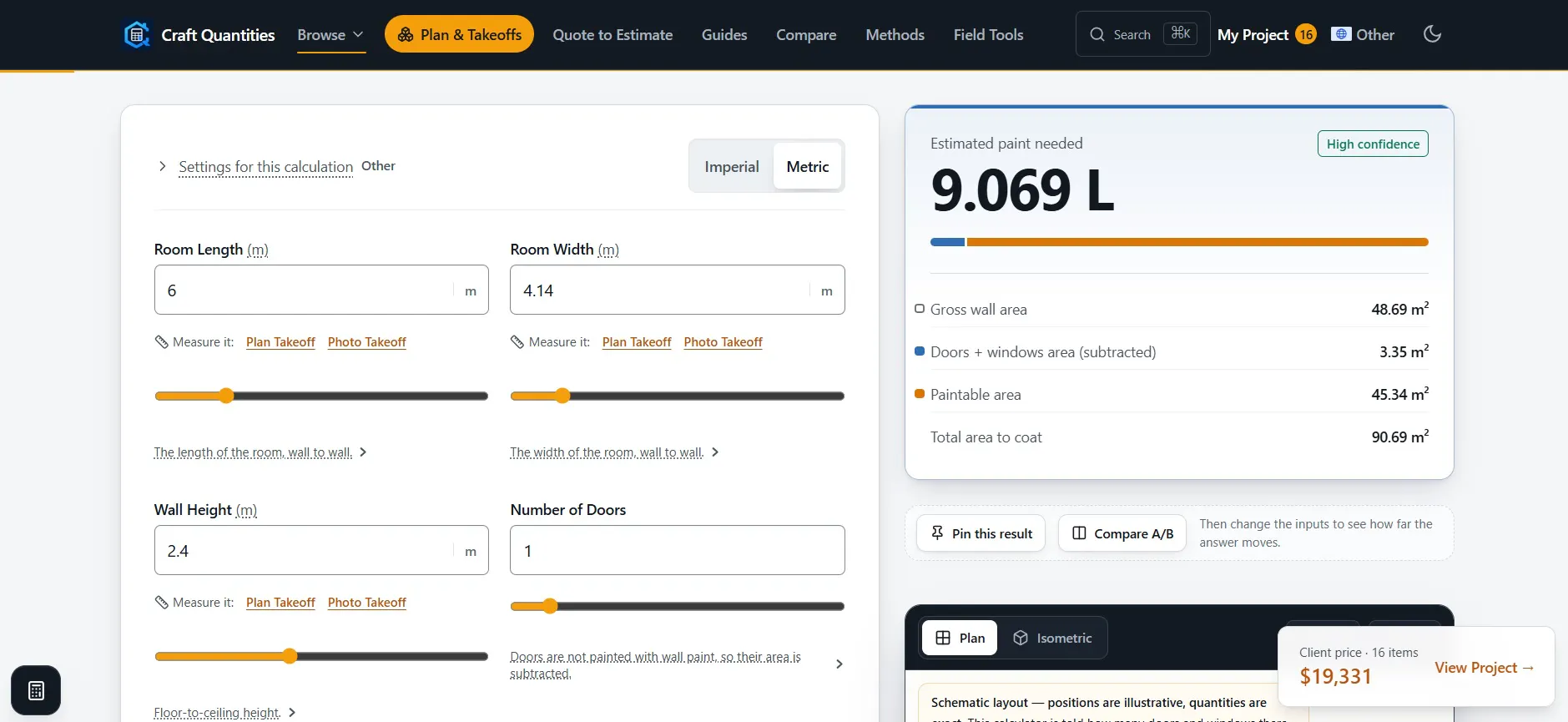
Task: Click Photo Takeoff link under Wall Height
Action: point(367,603)
